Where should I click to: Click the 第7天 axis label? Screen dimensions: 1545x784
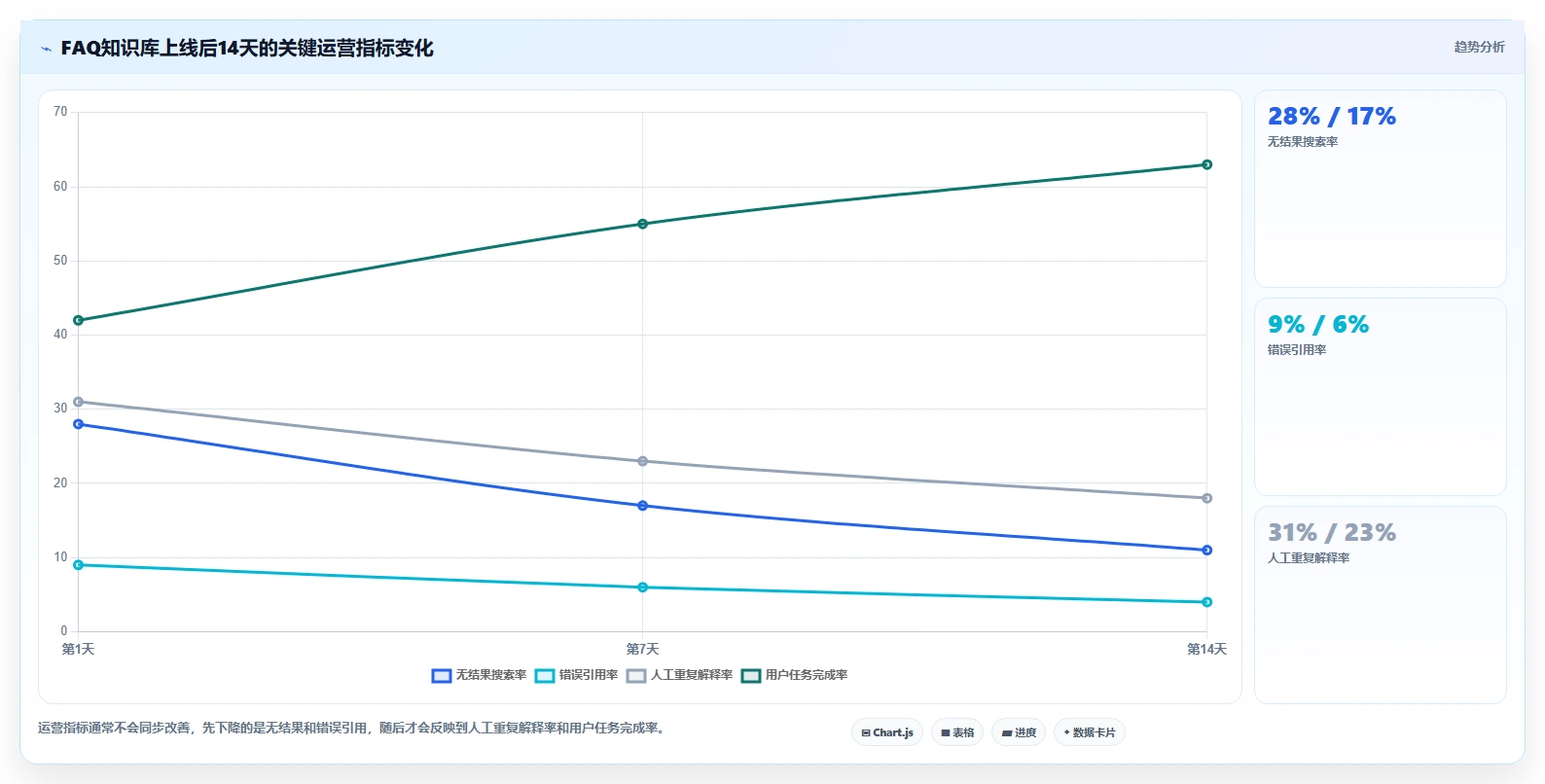pyautogui.click(x=642, y=649)
